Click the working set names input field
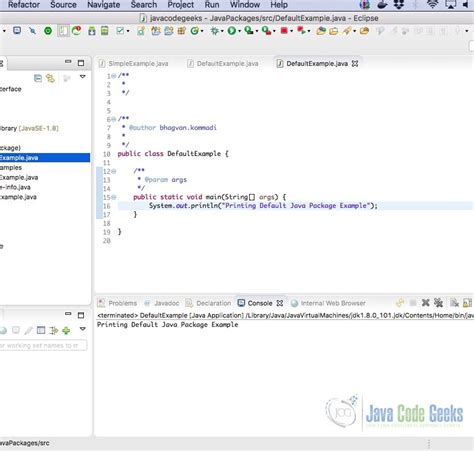The height and width of the screenshot is (451, 474). pyautogui.click(x=43, y=345)
